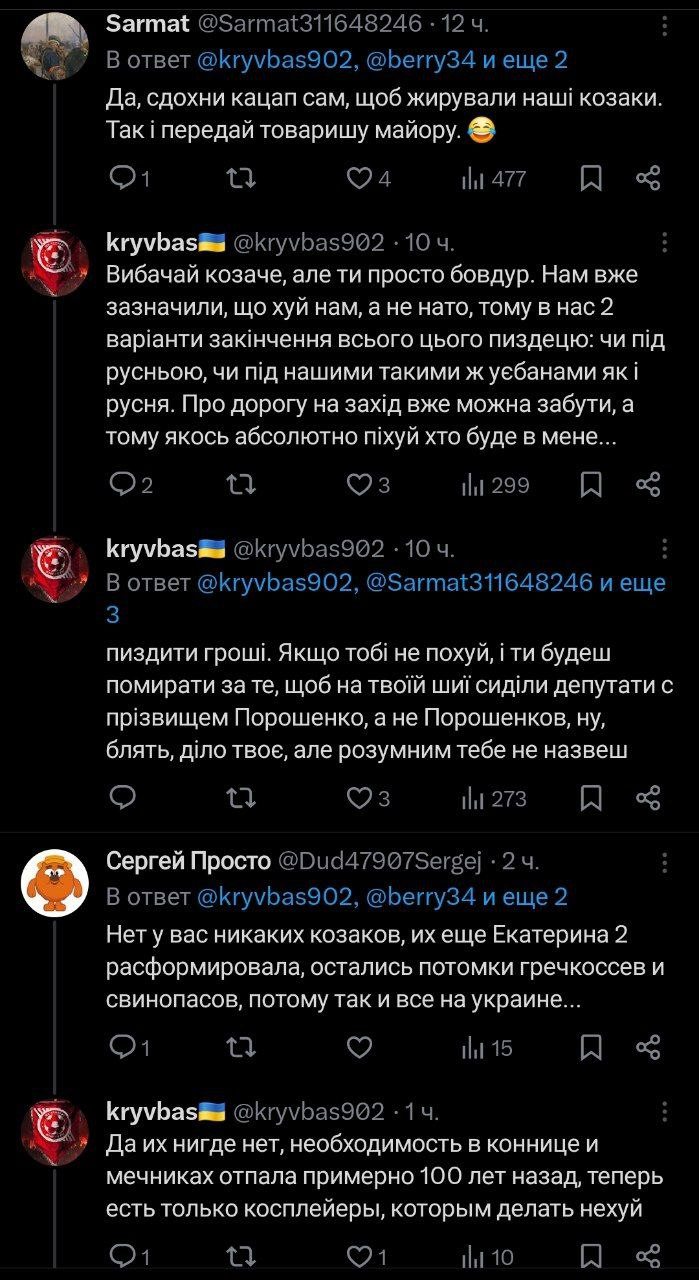Reply to kryvbas tweet with 299 views
Viewport: 699px width, 1280px height.
pos(122,485)
